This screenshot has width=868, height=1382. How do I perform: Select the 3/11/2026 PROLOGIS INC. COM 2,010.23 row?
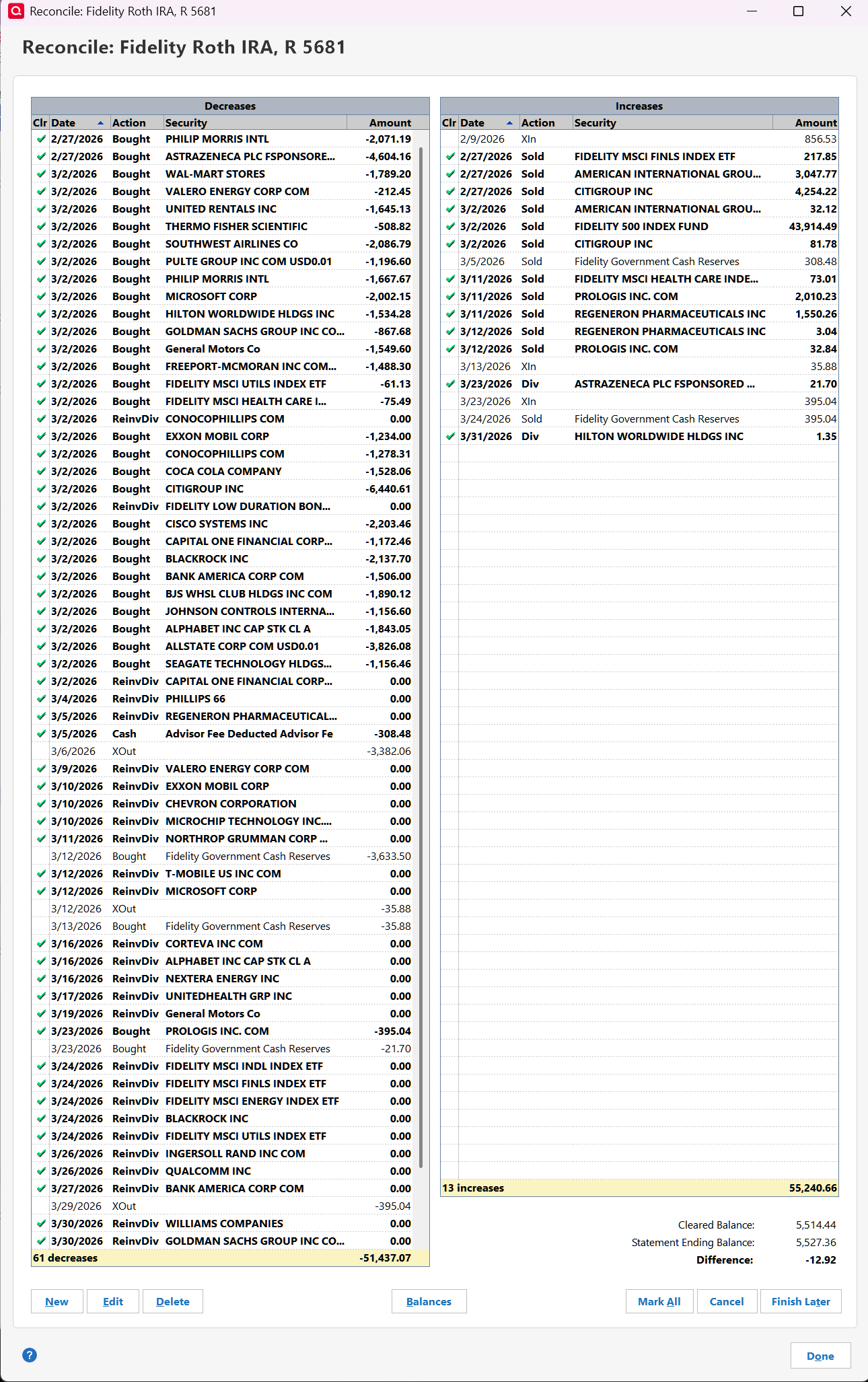point(639,296)
